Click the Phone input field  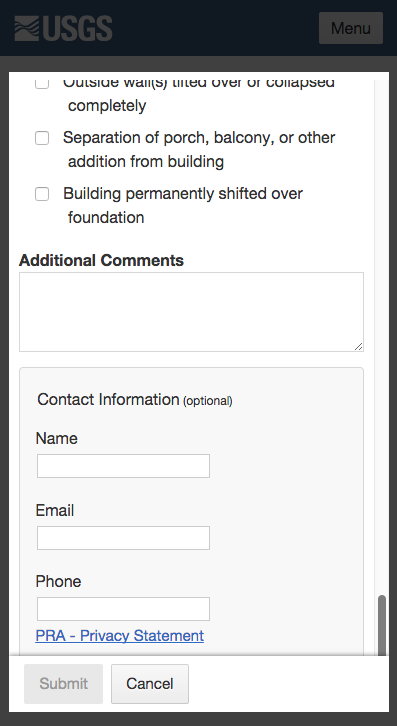point(123,609)
